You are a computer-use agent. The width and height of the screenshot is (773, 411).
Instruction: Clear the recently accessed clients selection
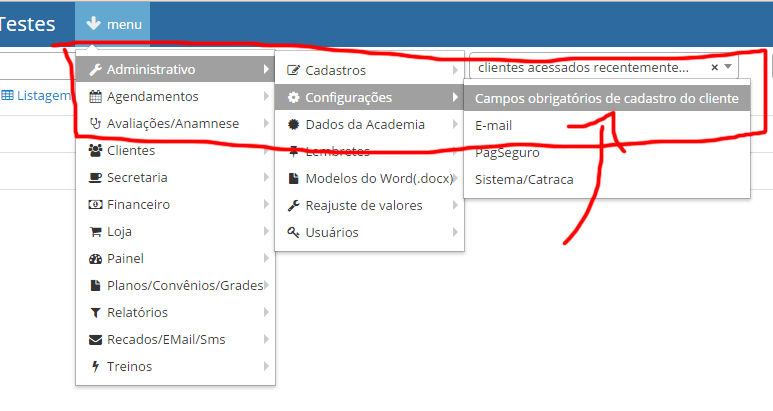coord(714,68)
